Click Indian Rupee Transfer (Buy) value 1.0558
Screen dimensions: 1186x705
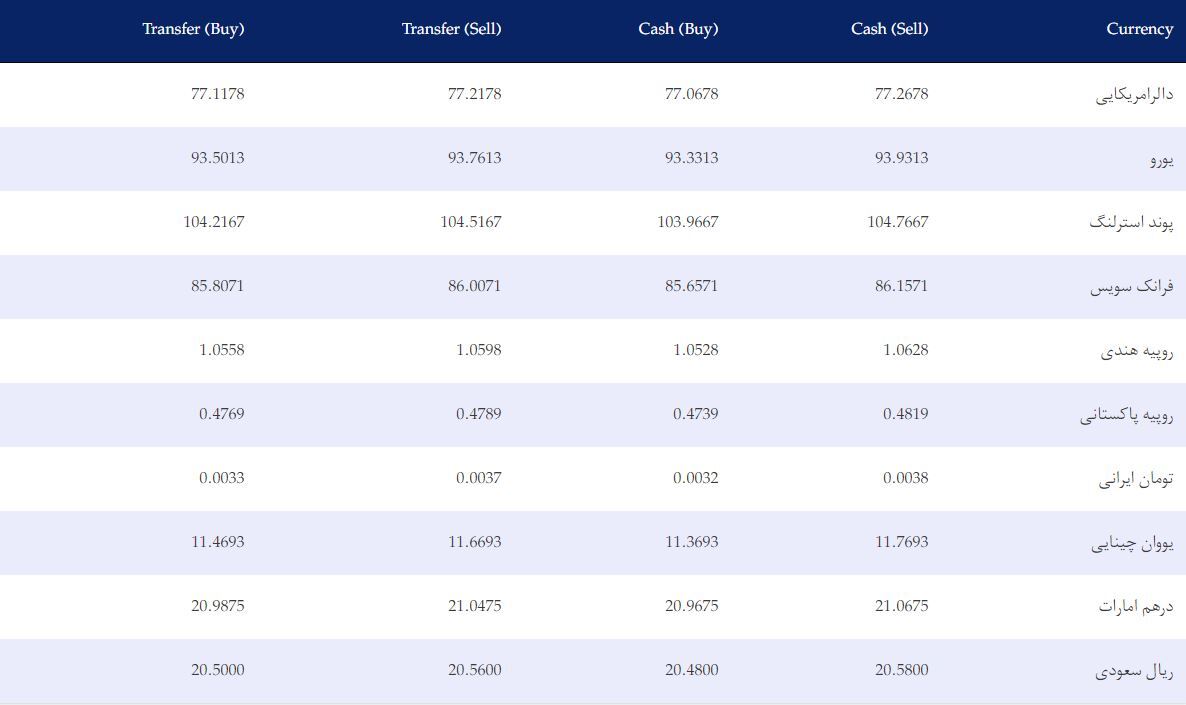point(222,349)
